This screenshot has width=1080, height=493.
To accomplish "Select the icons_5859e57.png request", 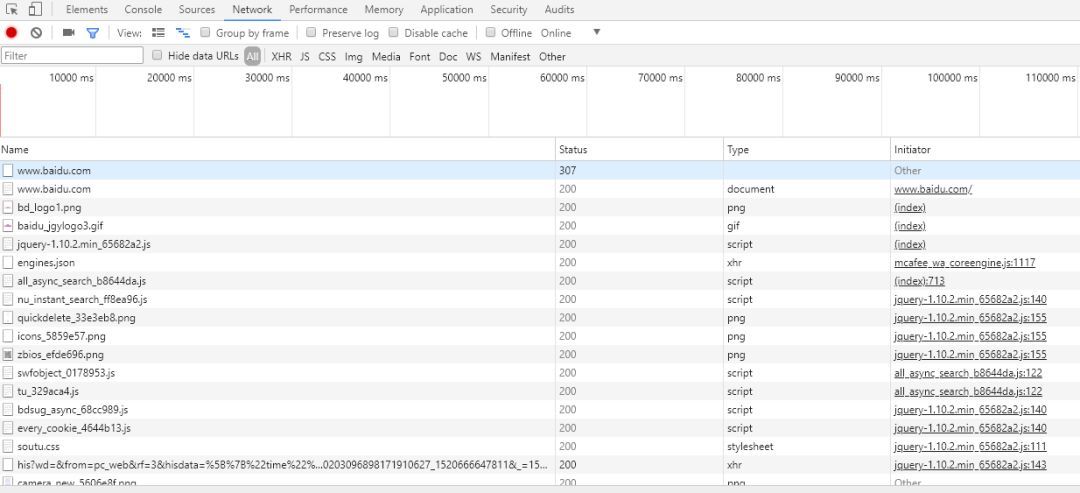I will tap(540, 336).
